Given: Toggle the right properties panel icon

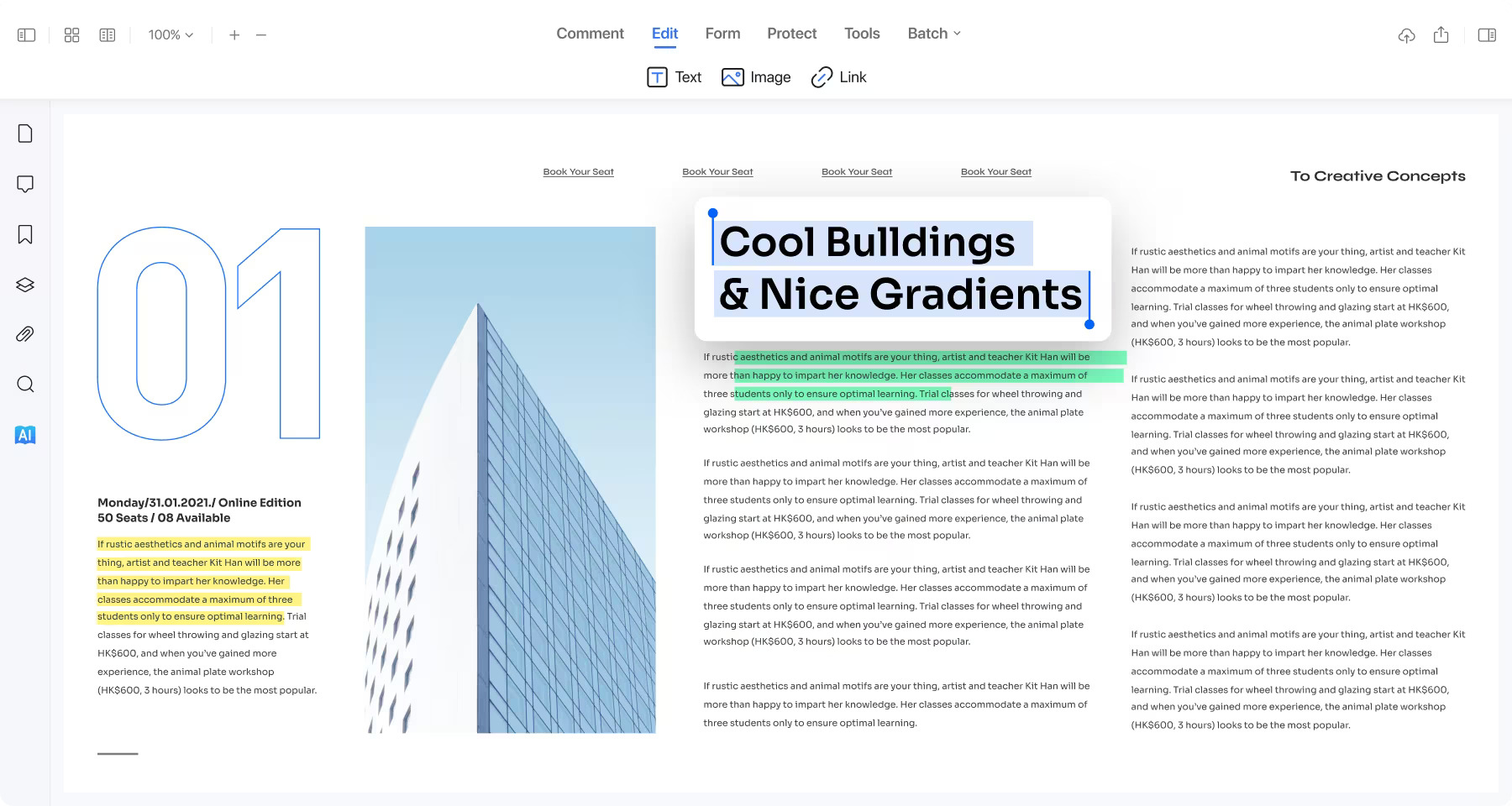Looking at the screenshot, I should click(1487, 35).
